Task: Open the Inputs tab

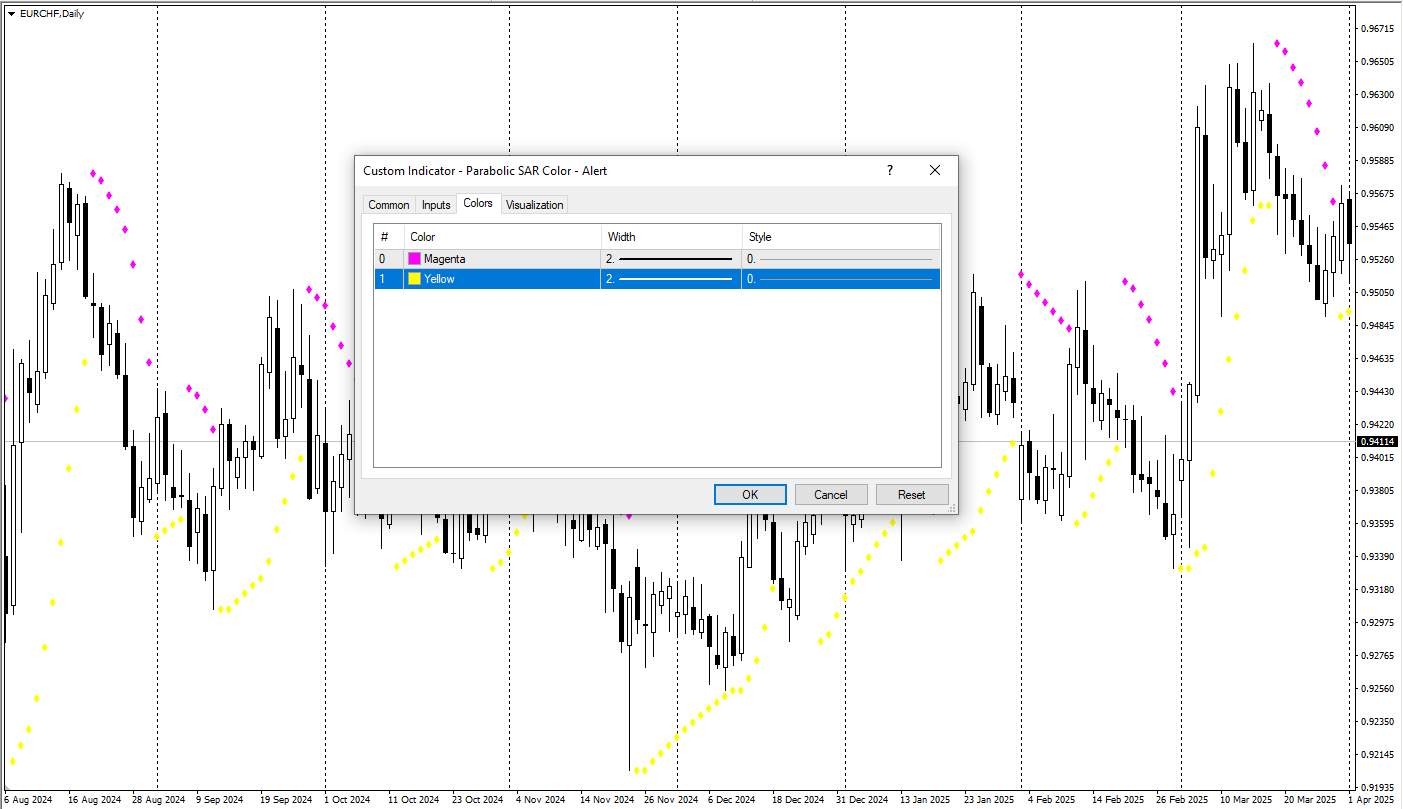Action: click(436, 205)
